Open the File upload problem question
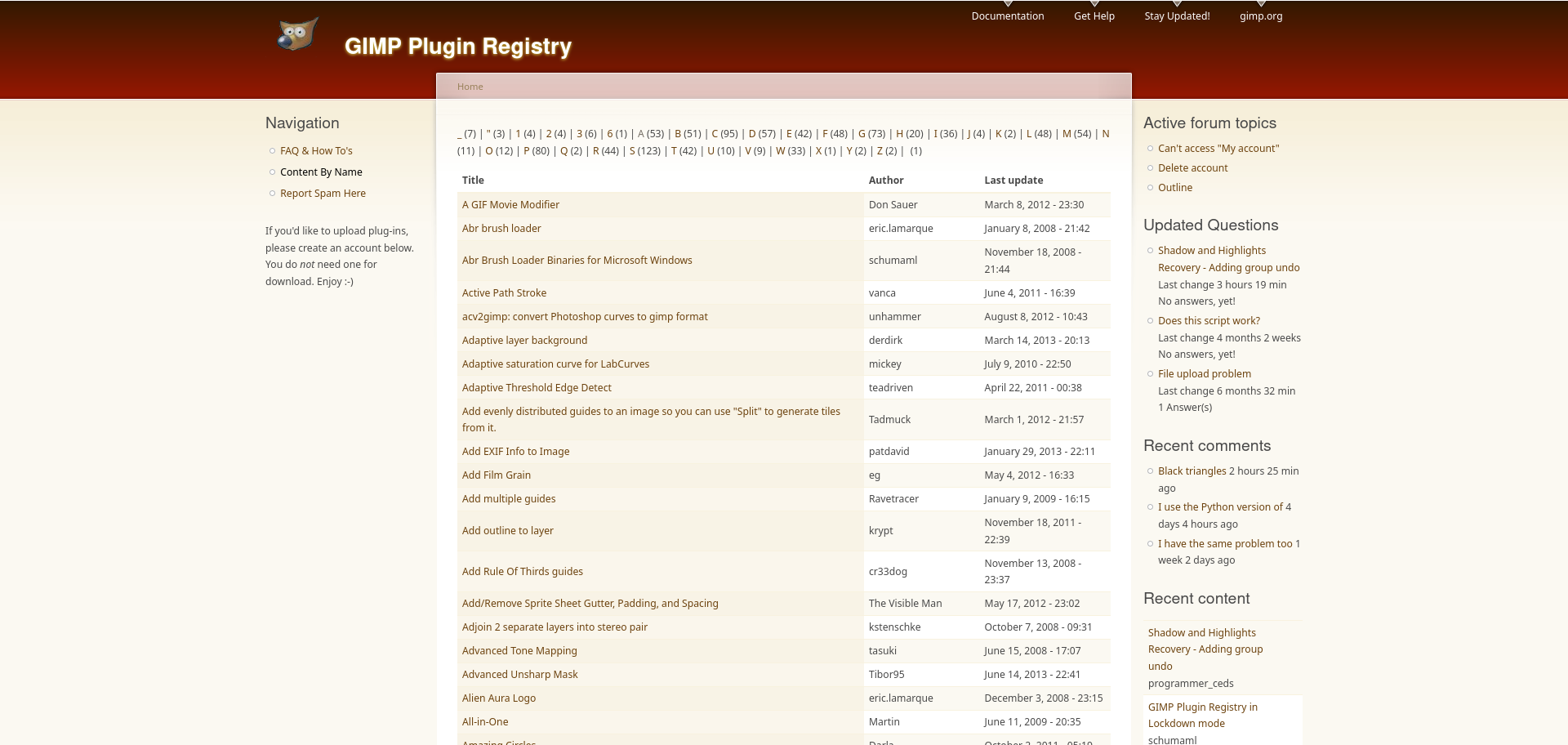This screenshot has height=745, width=1568. click(1204, 374)
